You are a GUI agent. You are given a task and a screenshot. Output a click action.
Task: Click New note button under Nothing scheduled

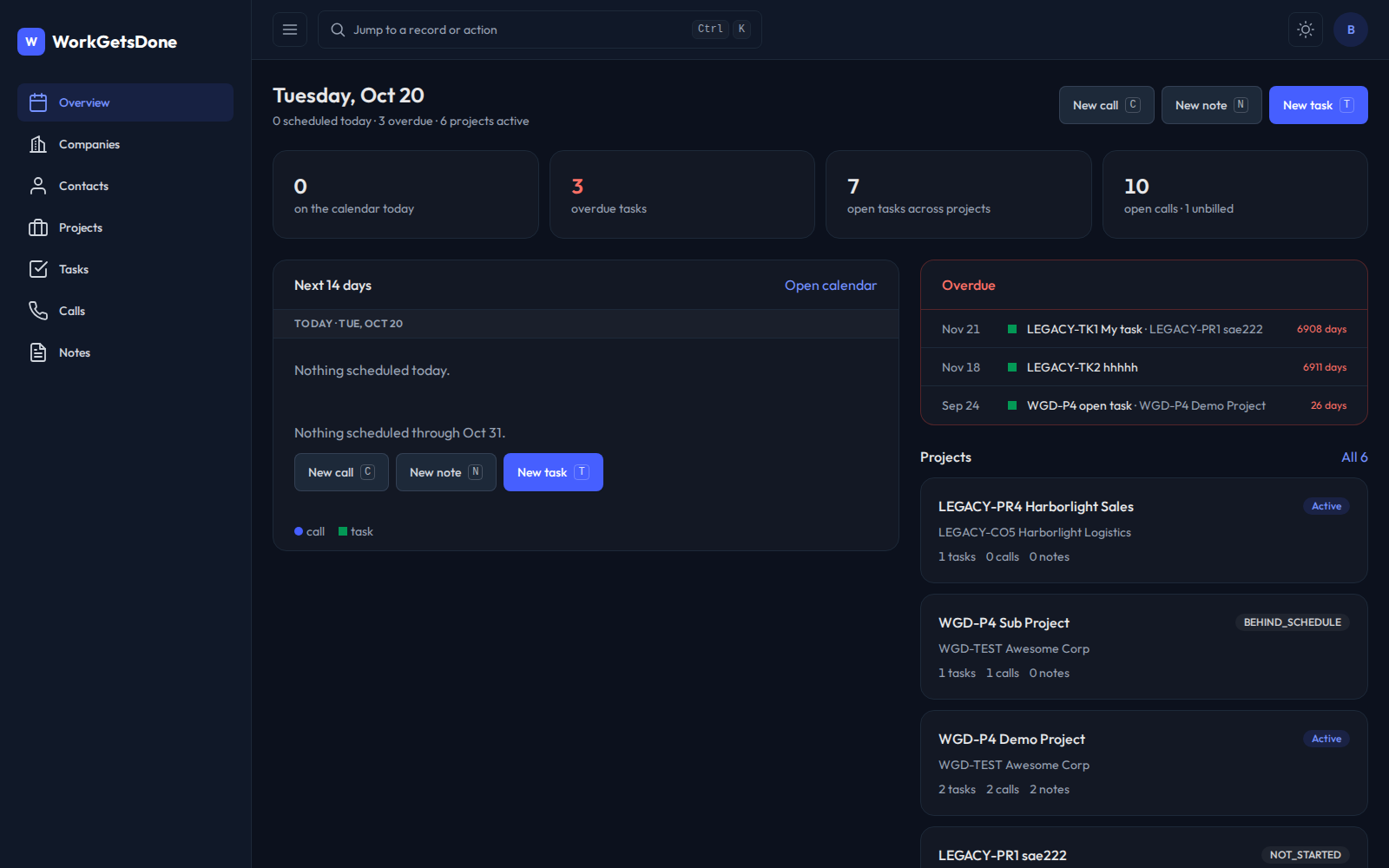pos(446,472)
